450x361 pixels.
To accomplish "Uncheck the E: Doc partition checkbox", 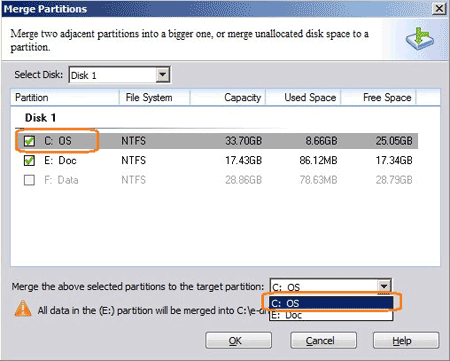I will click(29, 161).
